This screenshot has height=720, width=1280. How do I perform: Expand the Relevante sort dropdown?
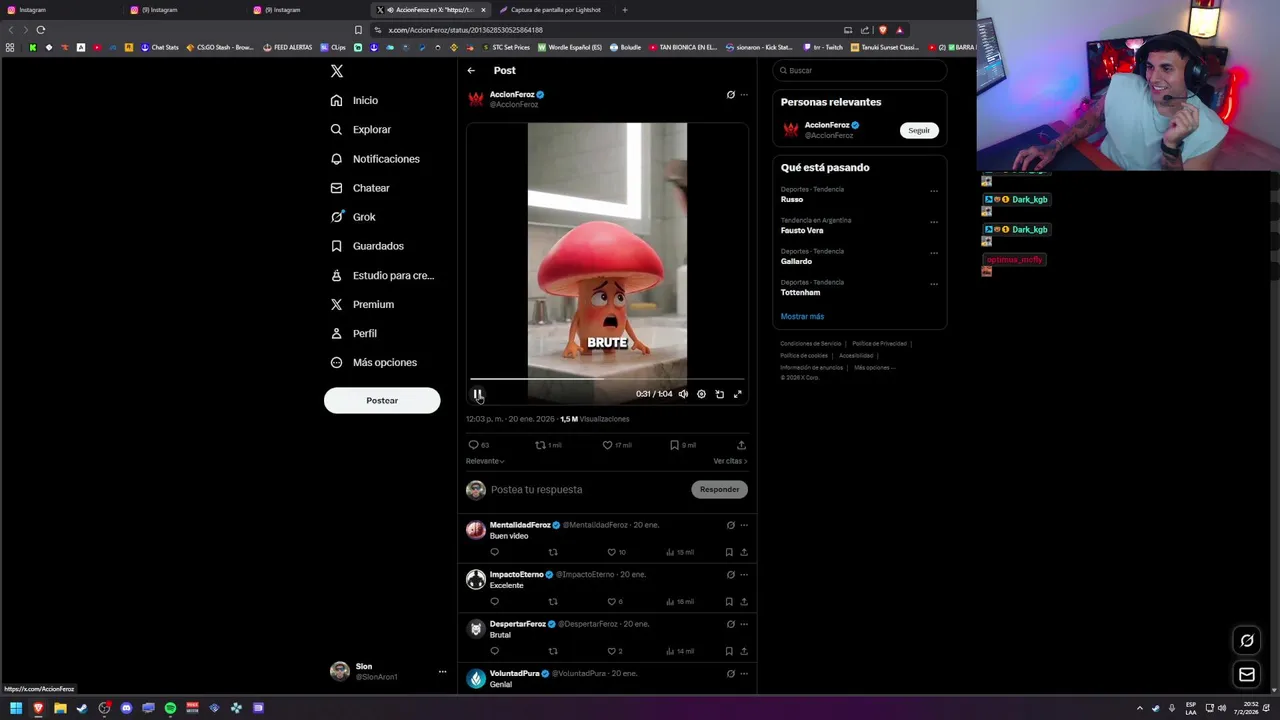(485, 461)
